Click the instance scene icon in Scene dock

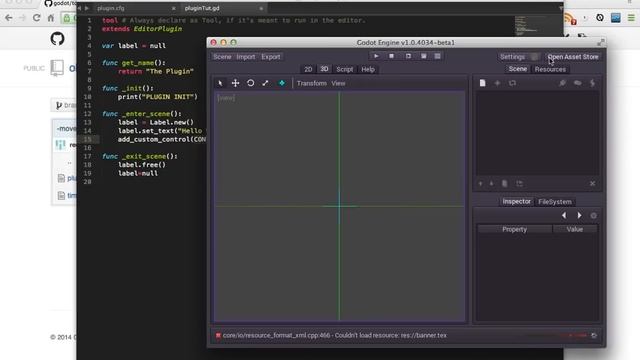[x=512, y=83]
